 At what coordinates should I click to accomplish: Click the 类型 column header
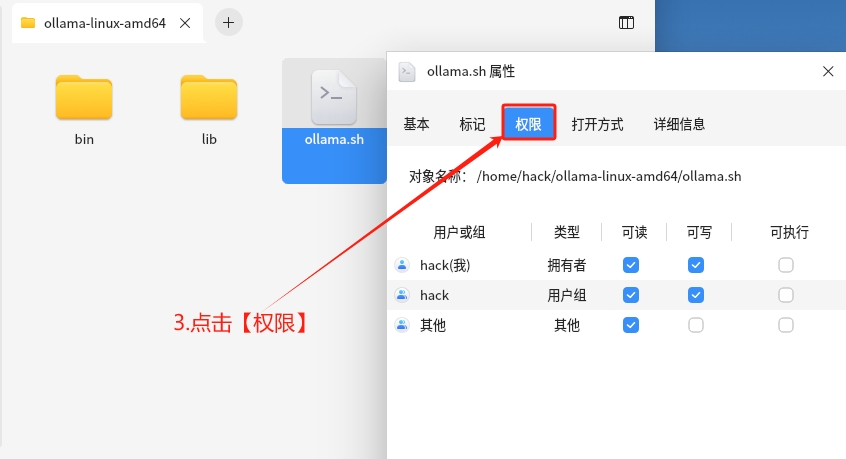(567, 232)
